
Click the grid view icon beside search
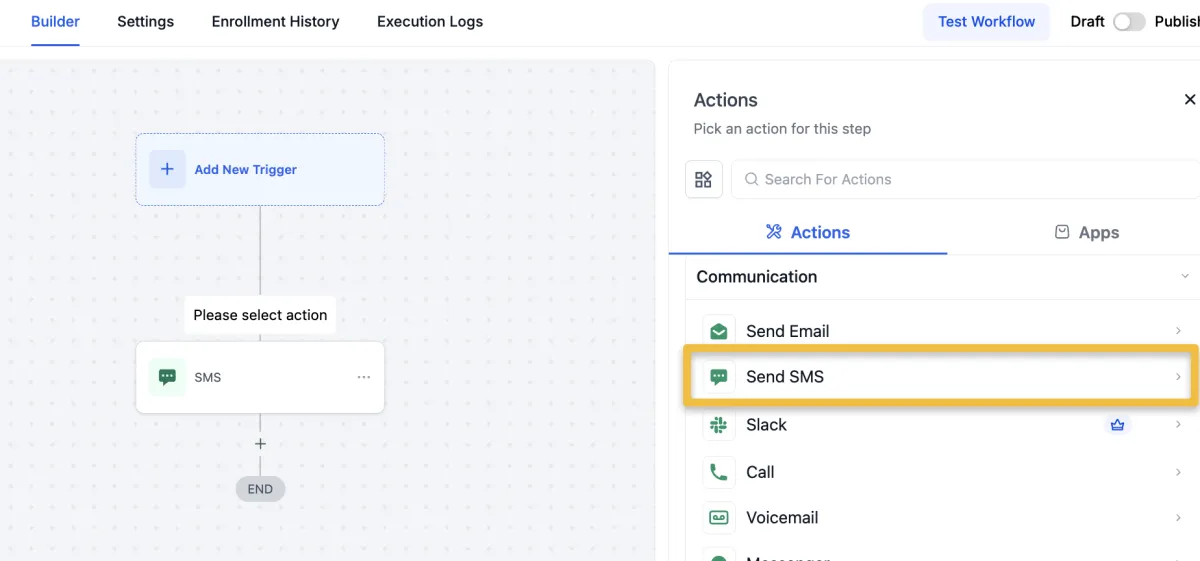704,180
